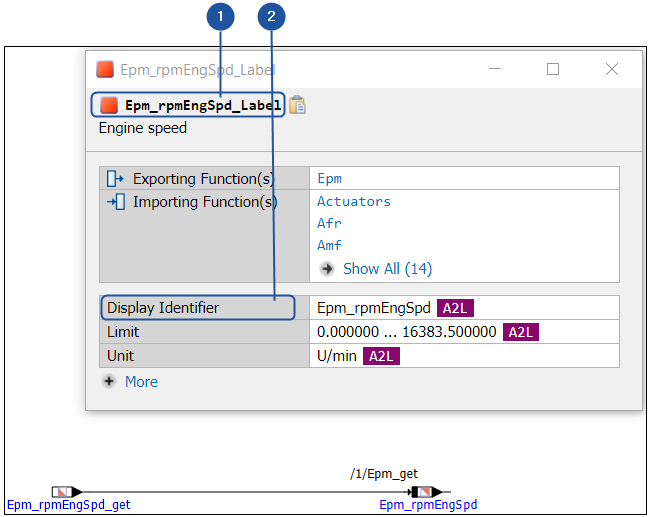Click the blue Epm_rpmEngSpd diagram label
This screenshot has width=650, height=517.
click(428, 505)
